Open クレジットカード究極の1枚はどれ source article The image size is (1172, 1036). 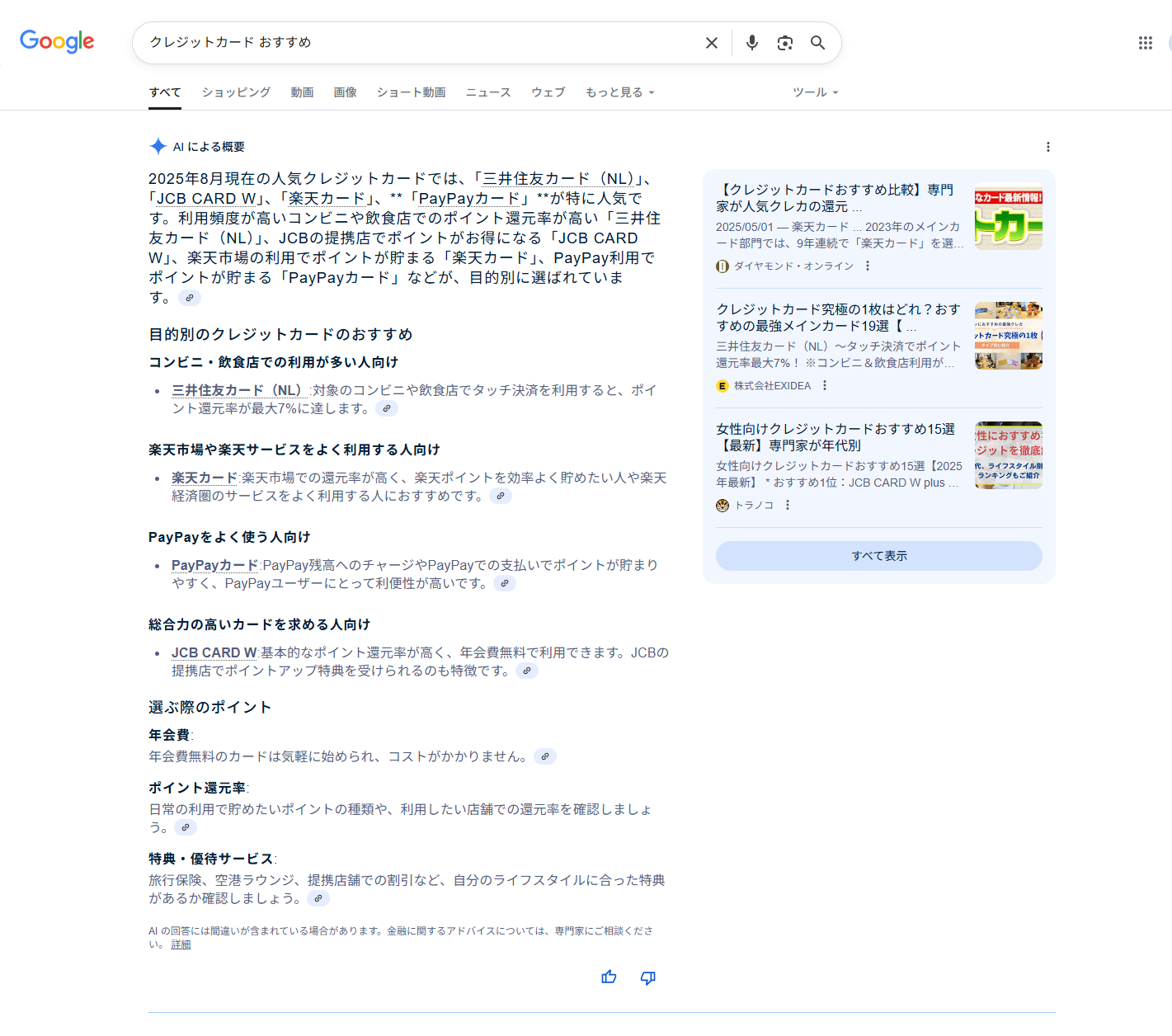pos(838,318)
